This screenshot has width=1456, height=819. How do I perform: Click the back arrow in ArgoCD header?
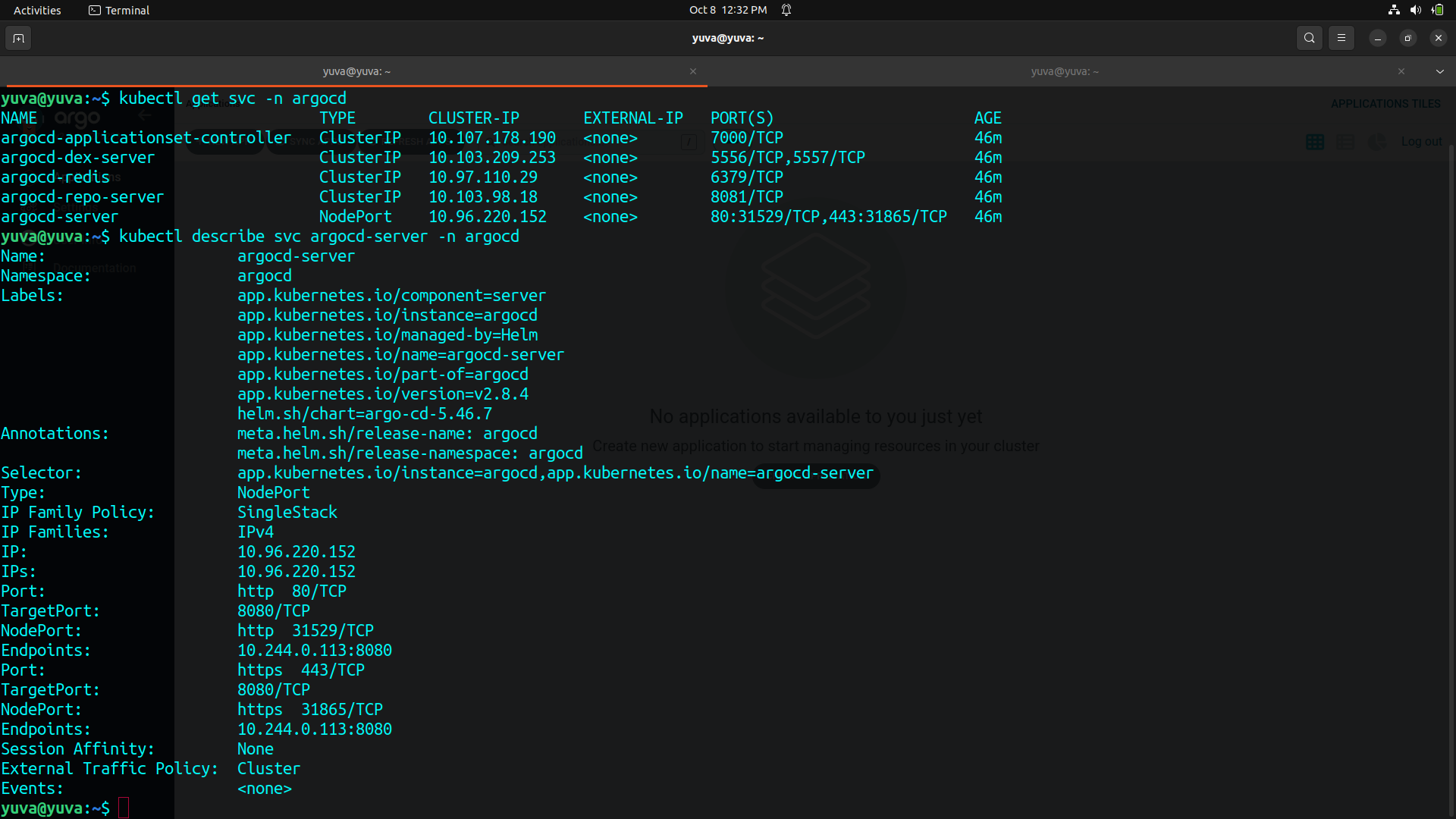click(144, 115)
